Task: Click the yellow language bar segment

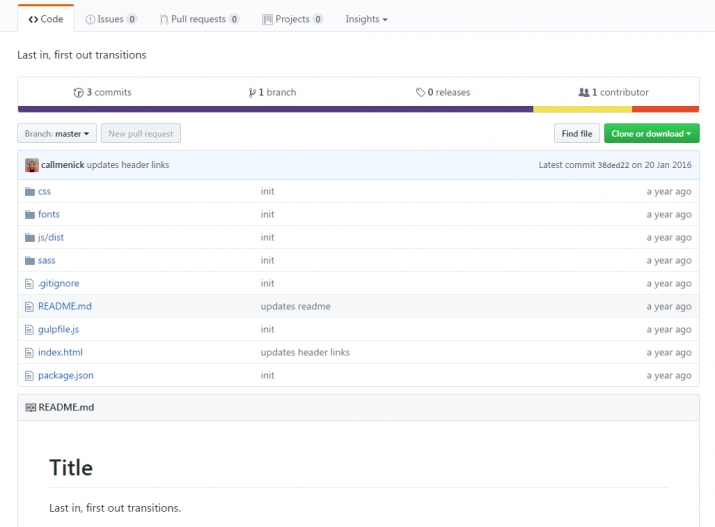Action: tap(582, 109)
